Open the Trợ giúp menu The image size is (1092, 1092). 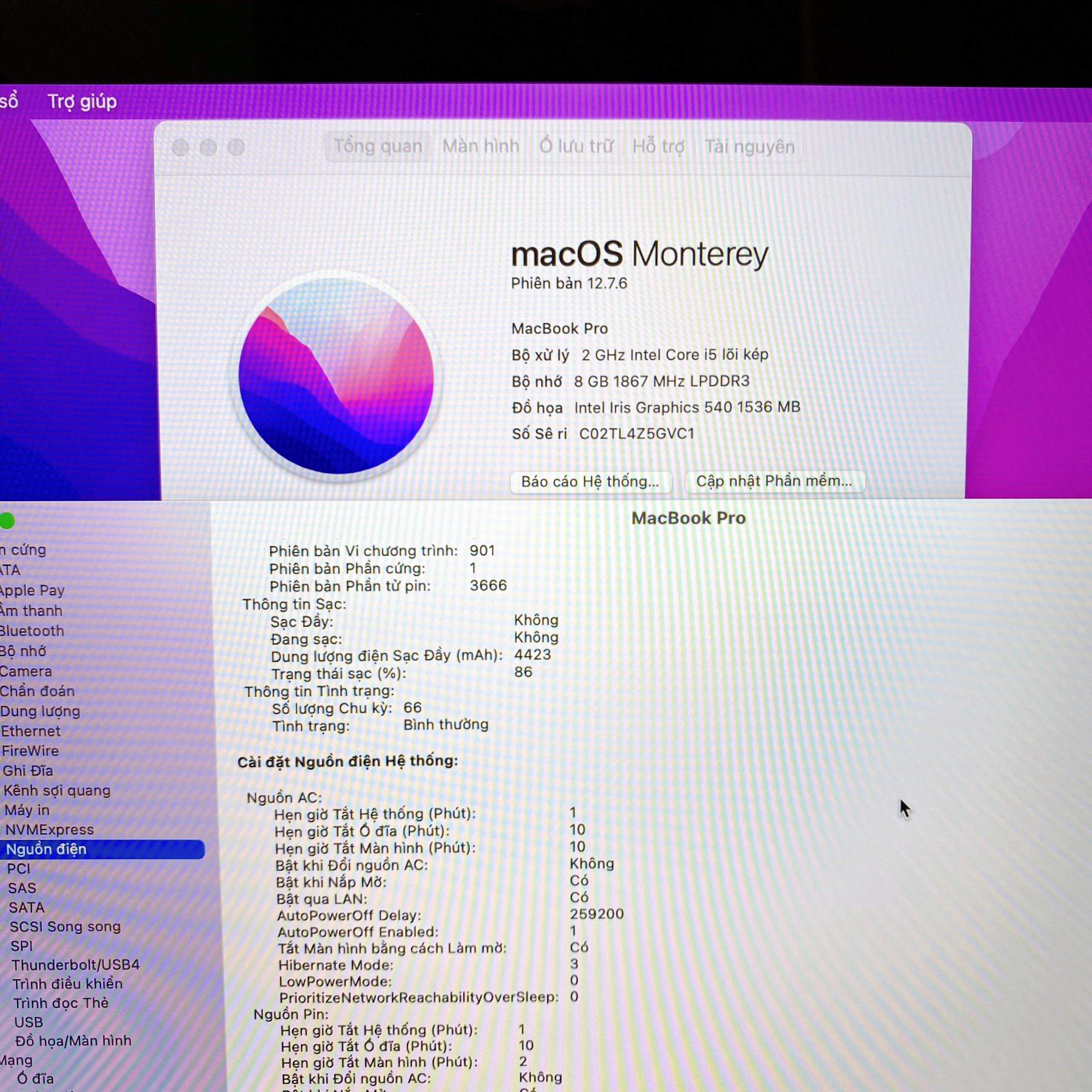[x=82, y=102]
